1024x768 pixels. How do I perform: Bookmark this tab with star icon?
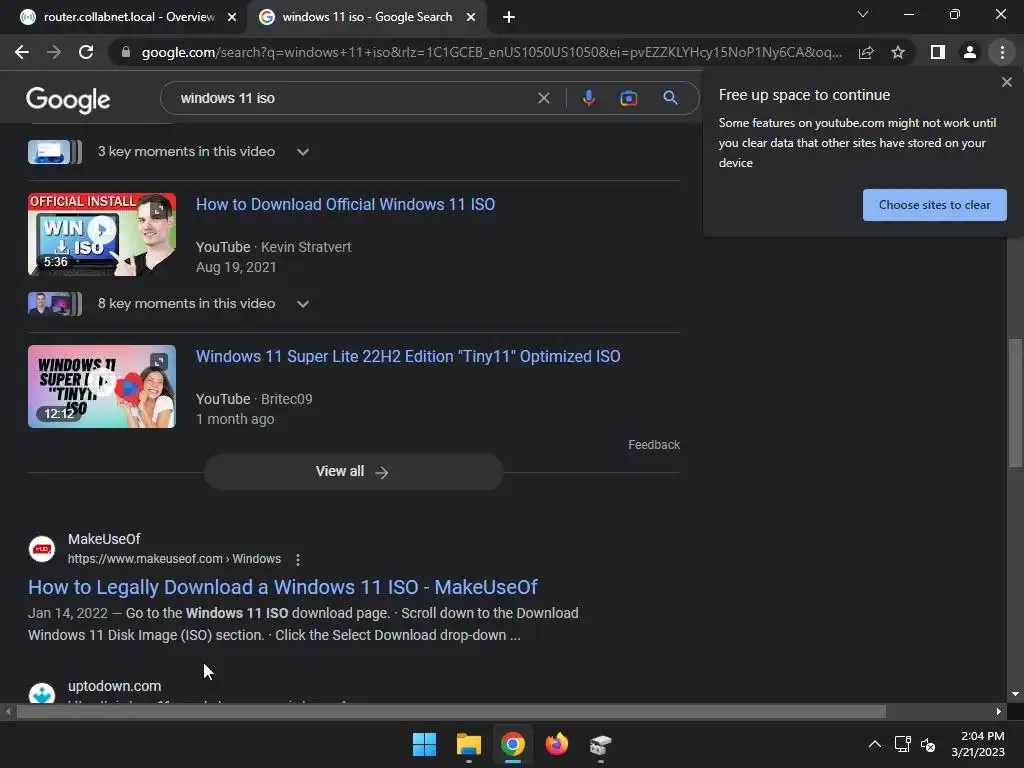point(898,52)
